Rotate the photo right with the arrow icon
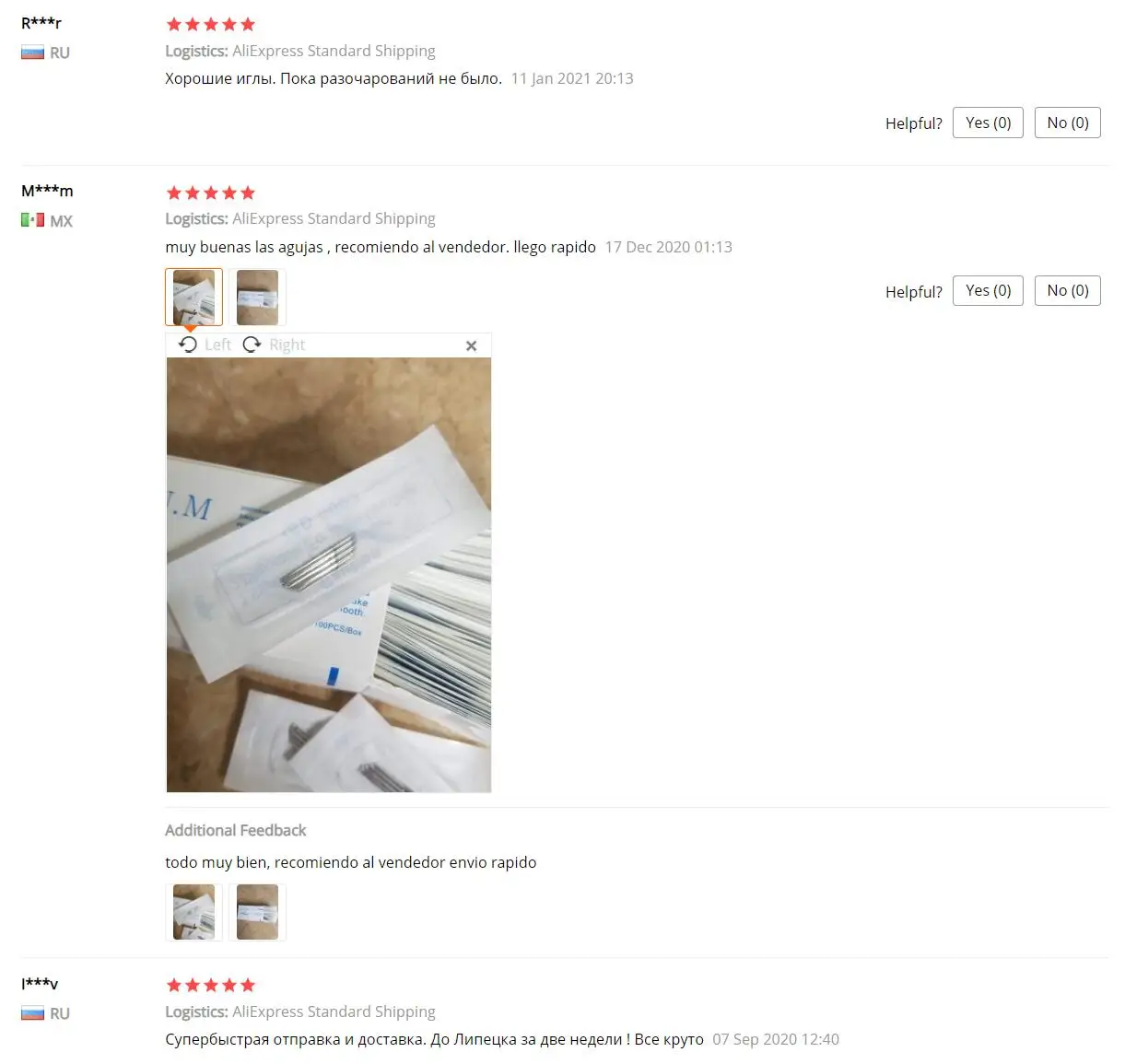The width and height of the screenshot is (1125, 1064). coord(252,345)
